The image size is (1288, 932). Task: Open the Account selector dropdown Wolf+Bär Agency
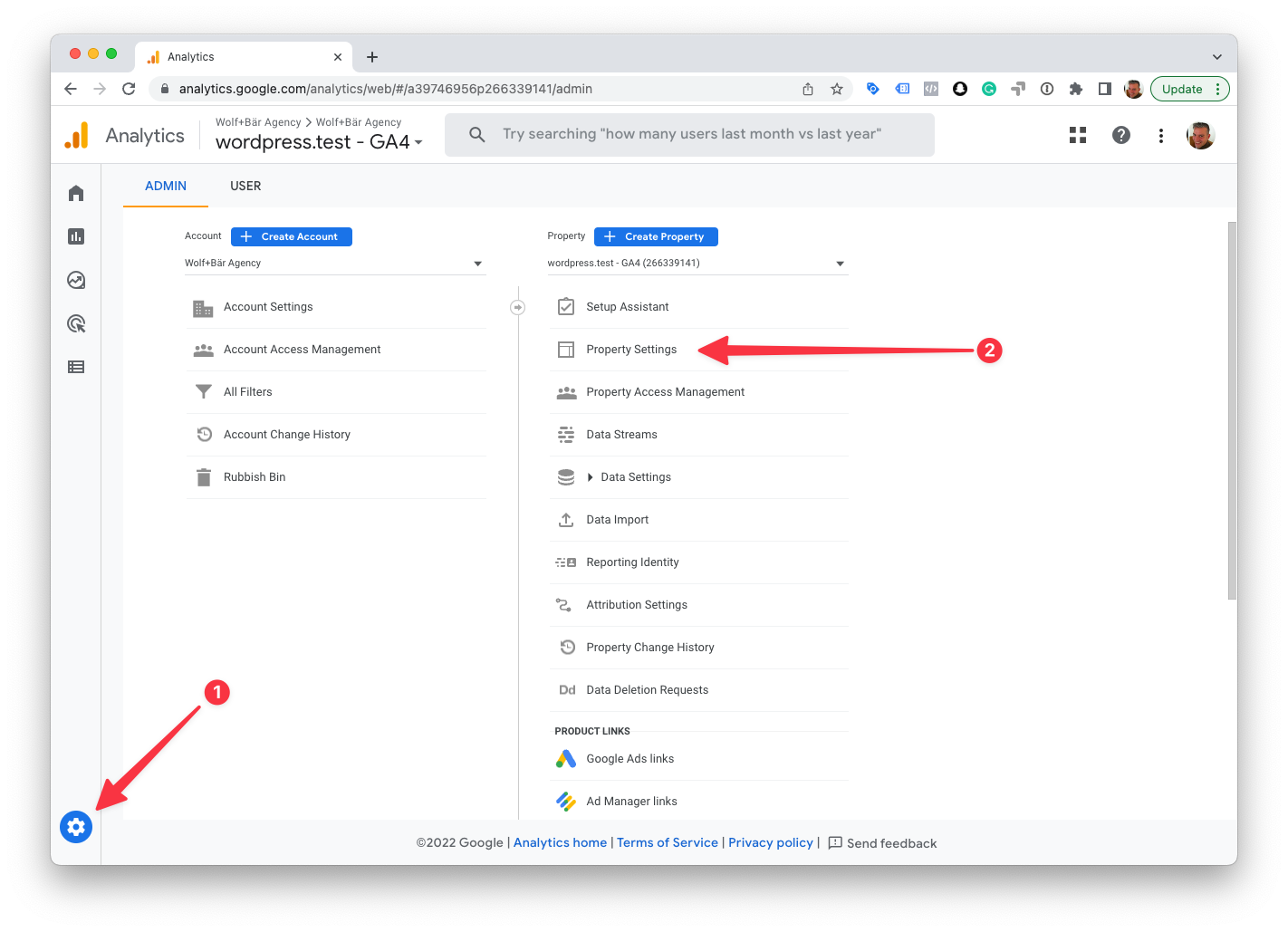(x=335, y=264)
